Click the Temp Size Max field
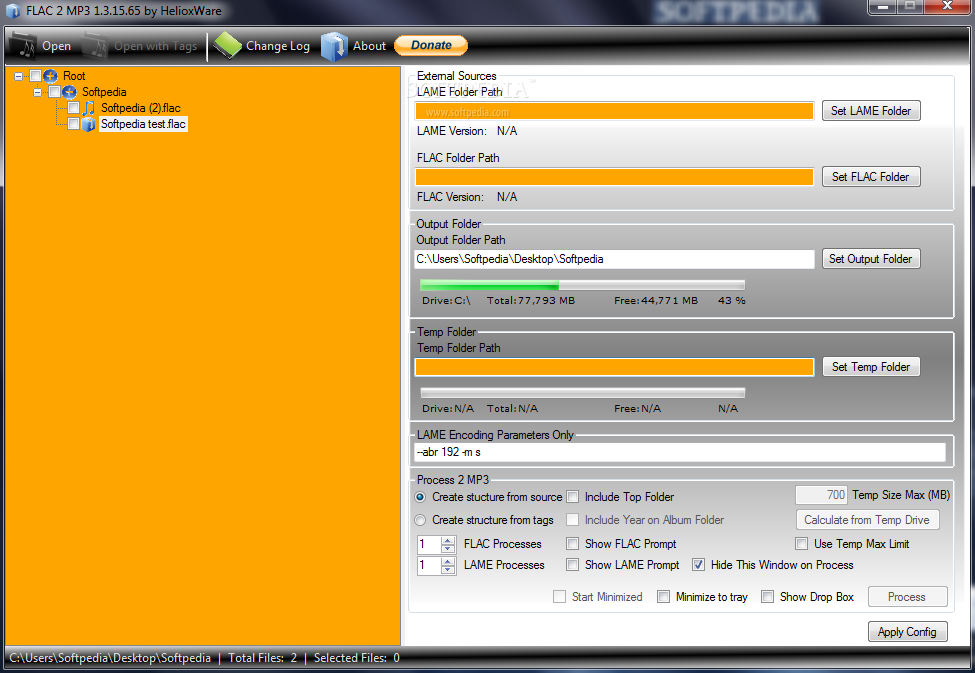The height and width of the screenshot is (673, 975). click(x=821, y=495)
